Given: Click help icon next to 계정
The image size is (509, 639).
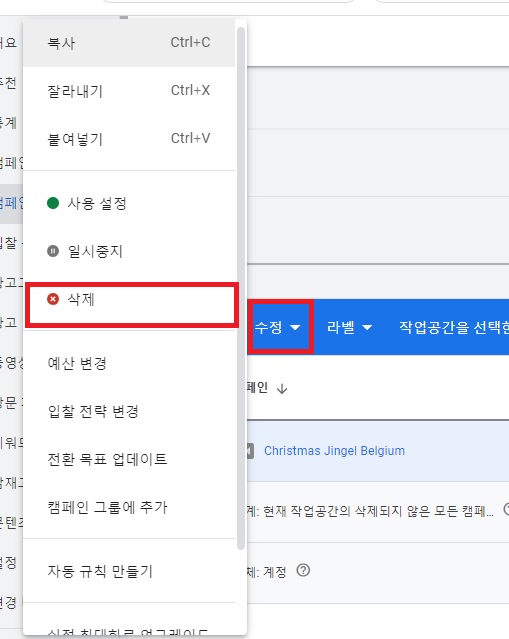Looking at the screenshot, I should 303,570.
